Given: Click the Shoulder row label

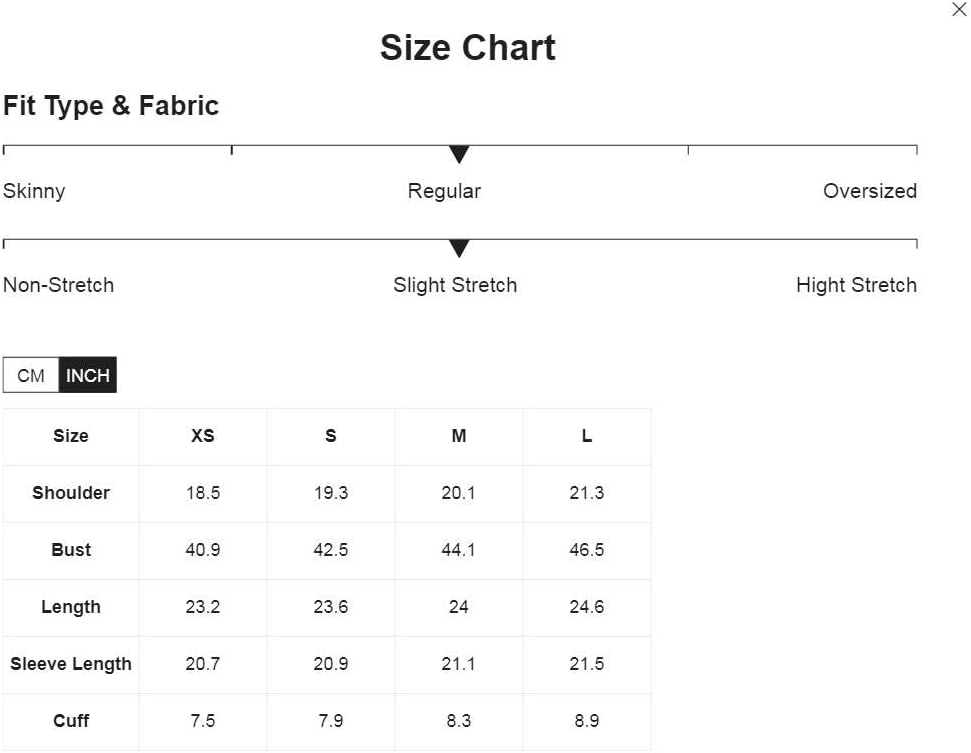Looking at the screenshot, I should (x=71, y=493).
